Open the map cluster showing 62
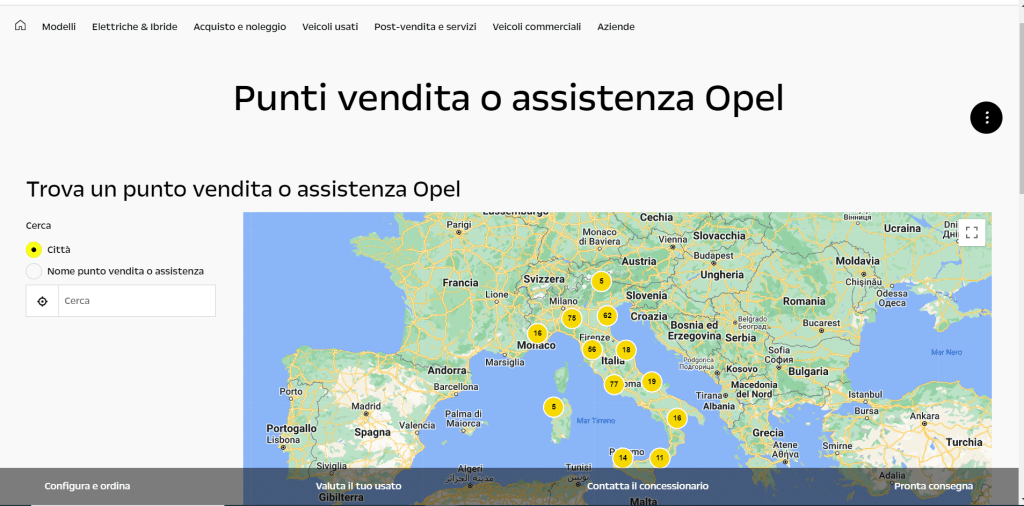1024x506 pixels. coord(607,316)
